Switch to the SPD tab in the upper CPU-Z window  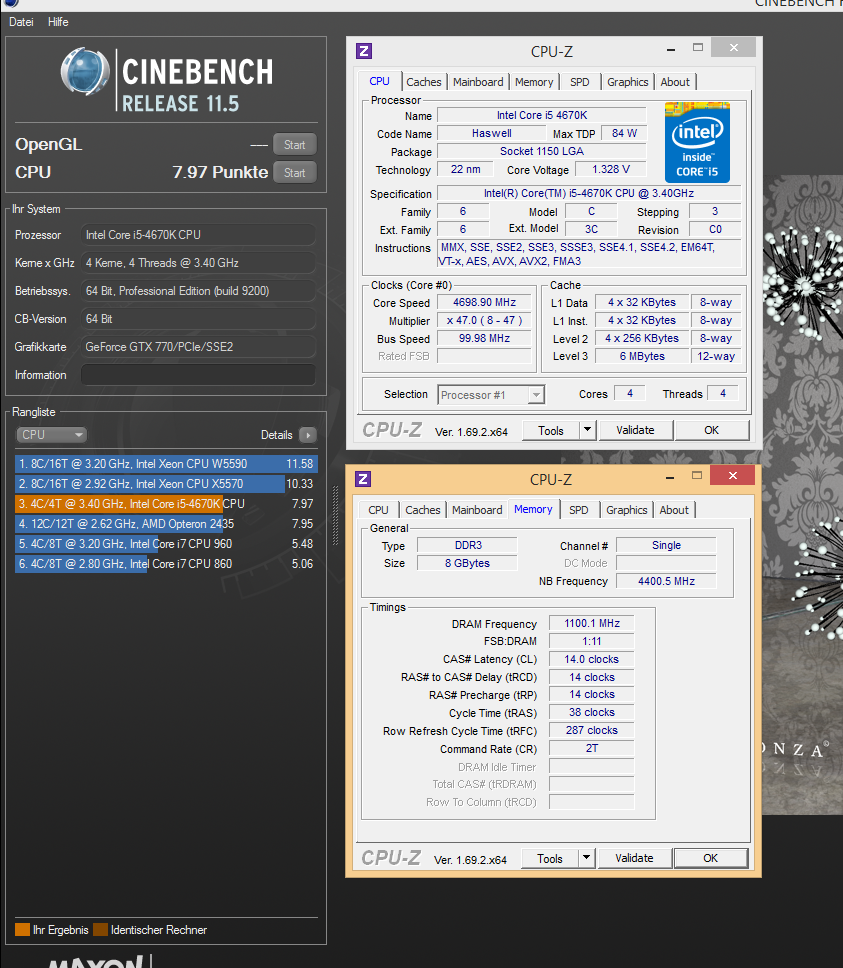[579, 82]
